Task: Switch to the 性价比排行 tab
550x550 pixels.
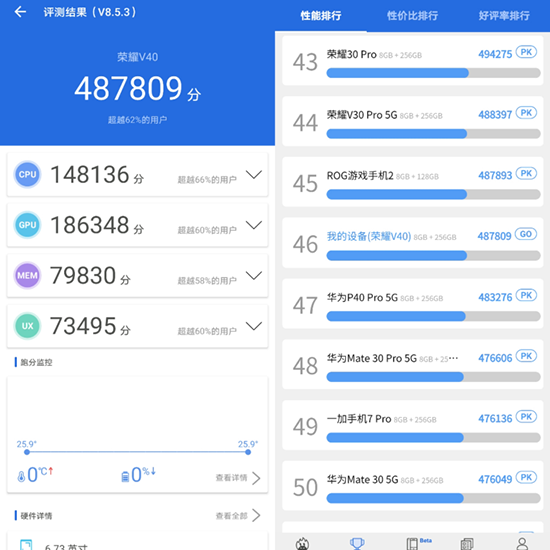Action: pyautogui.click(x=412, y=15)
